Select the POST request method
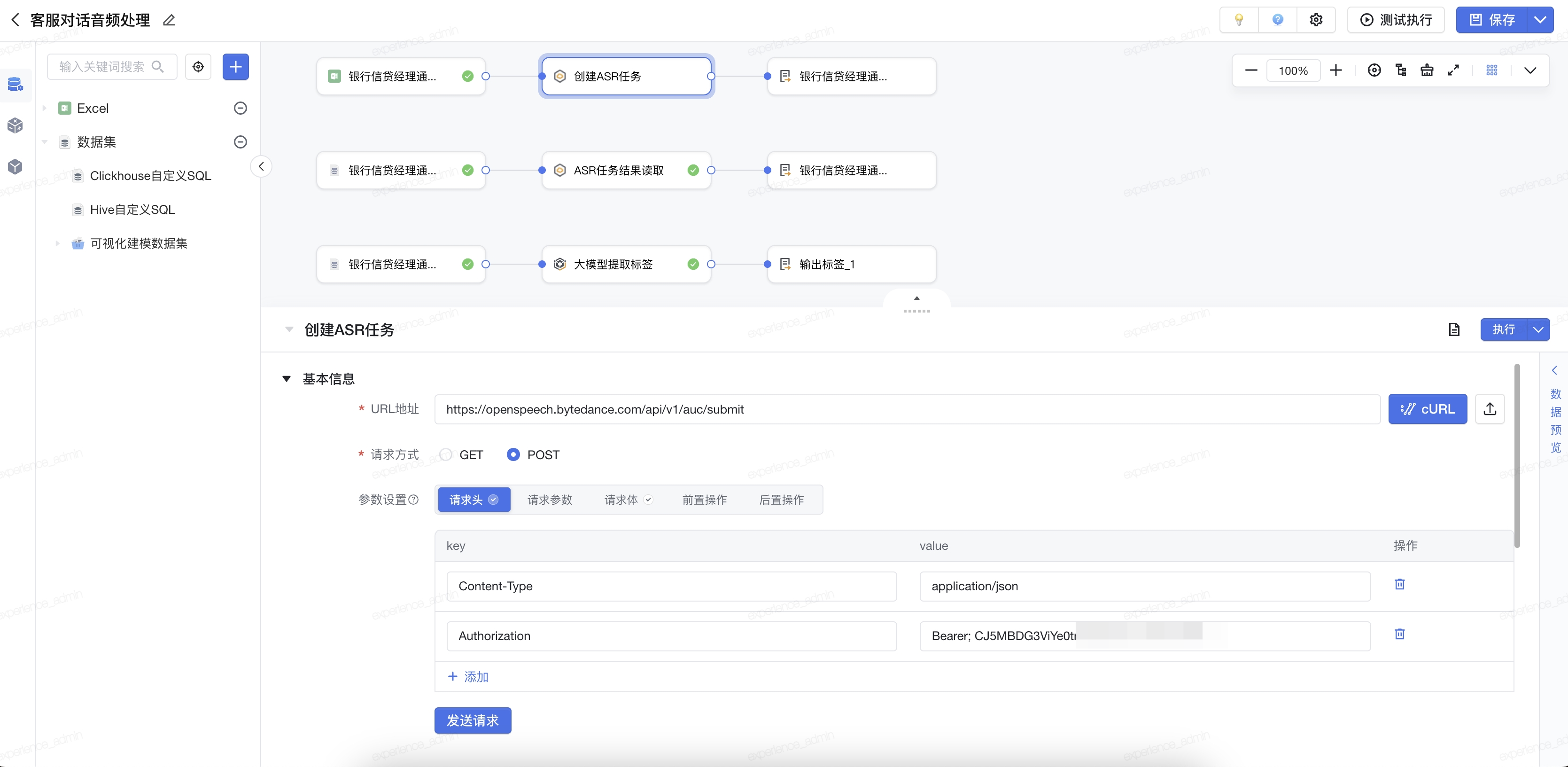 pyautogui.click(x=513, y=454)
